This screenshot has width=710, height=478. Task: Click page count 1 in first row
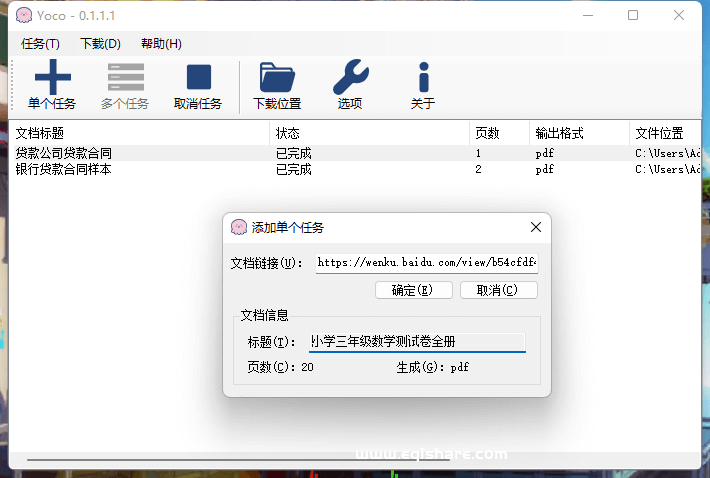(x=478, y=153)
